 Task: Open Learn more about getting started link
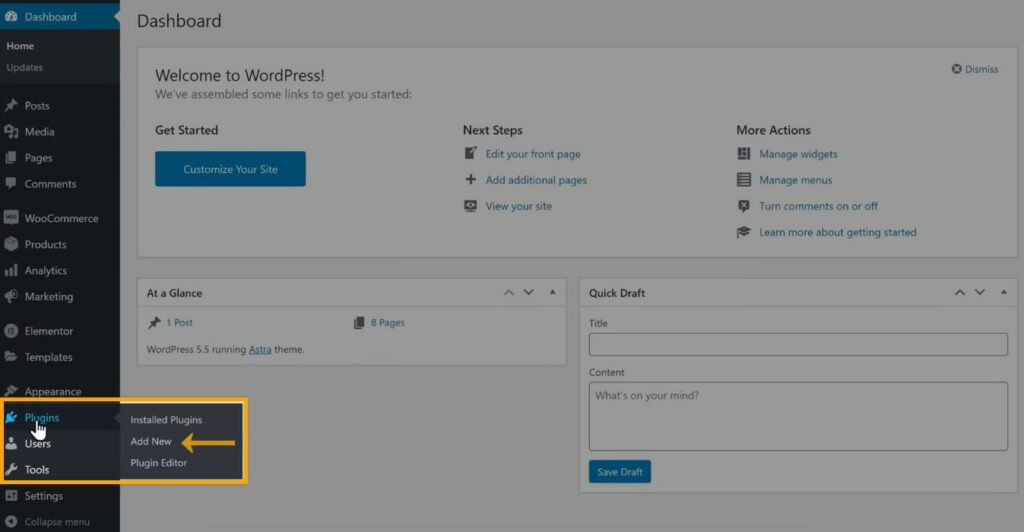click(838, 232)
